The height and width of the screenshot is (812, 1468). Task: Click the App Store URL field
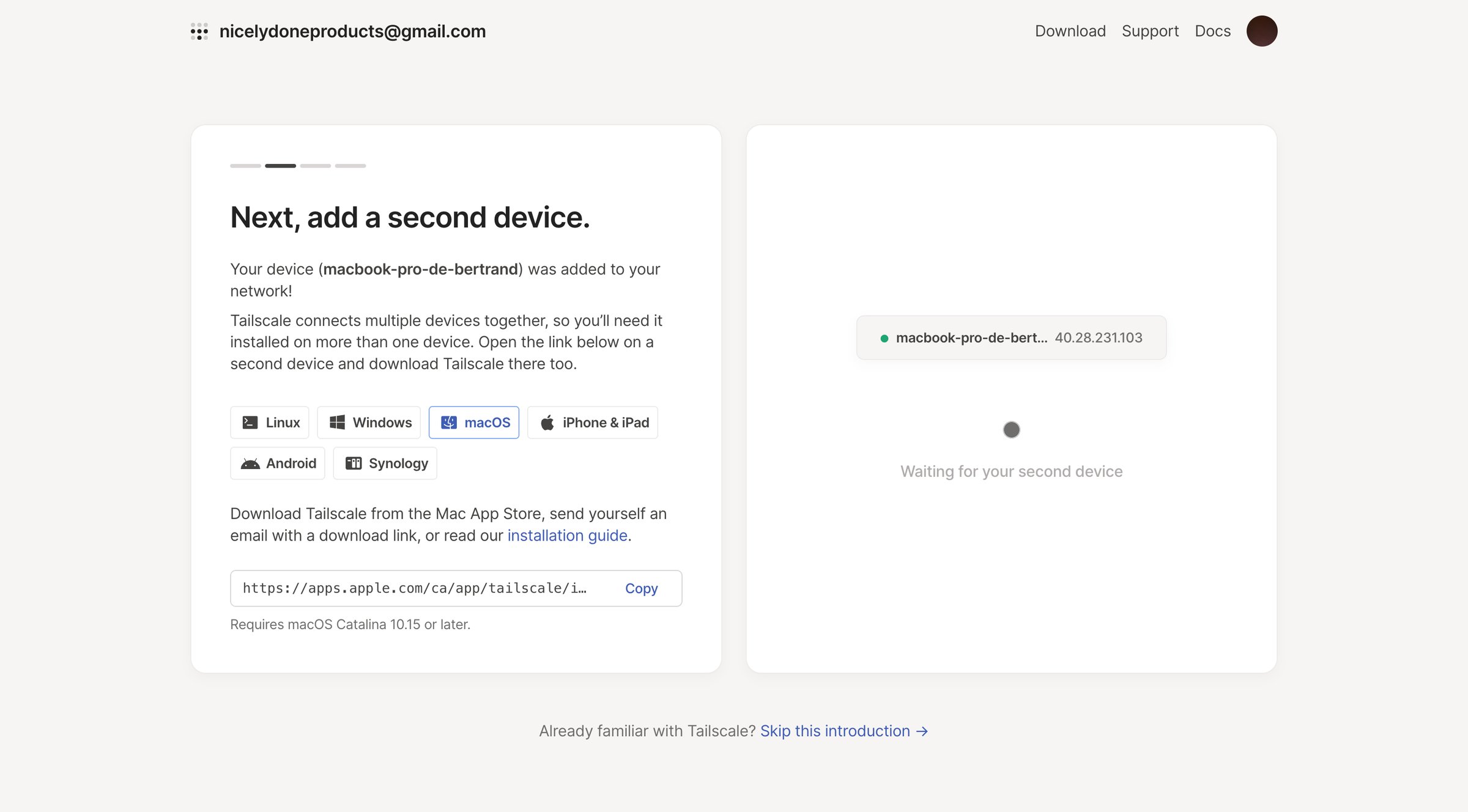pos(456,588)
